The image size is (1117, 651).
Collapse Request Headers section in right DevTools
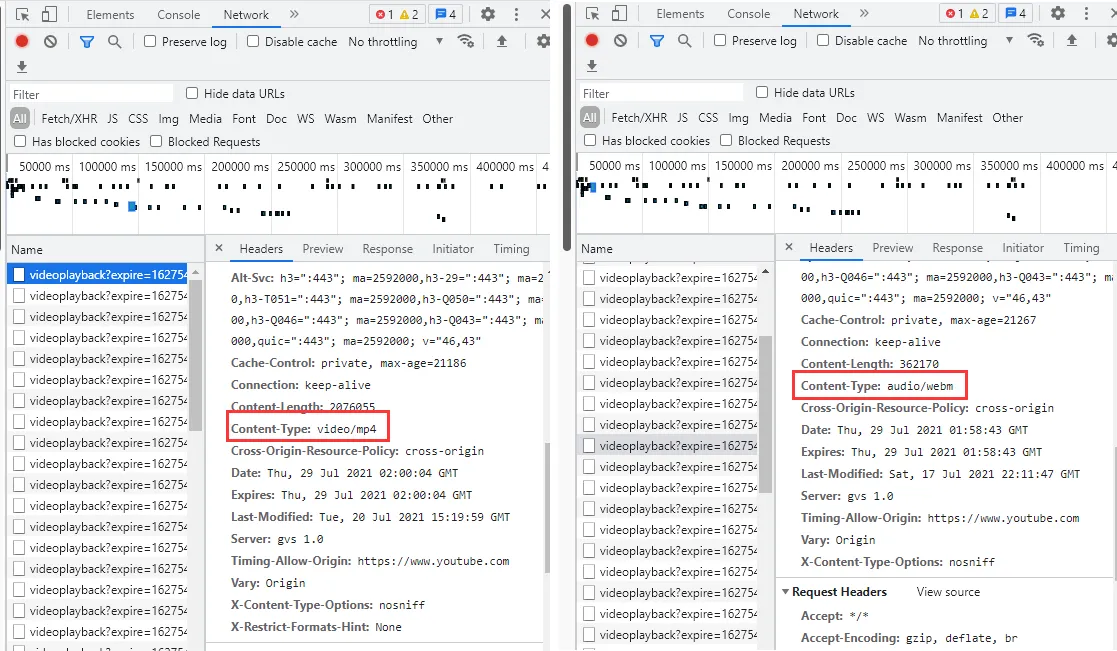[x=786, y=592]
